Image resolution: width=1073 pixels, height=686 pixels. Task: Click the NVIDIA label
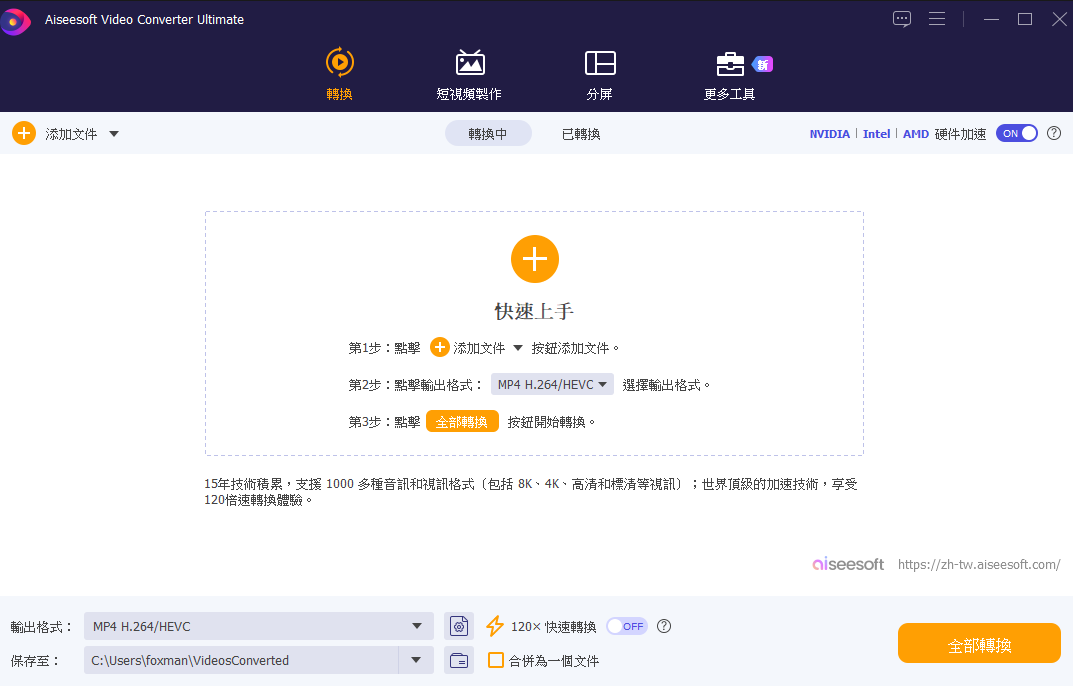tap(829, 134)
